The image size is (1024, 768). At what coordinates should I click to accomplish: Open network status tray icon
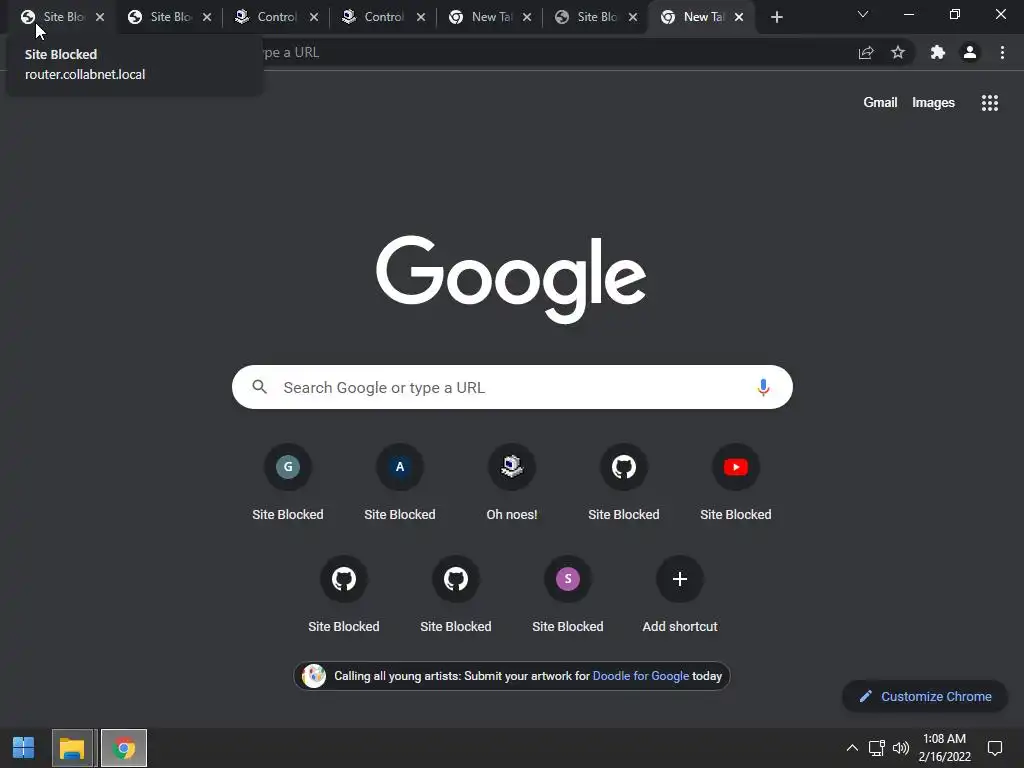click(876, 748)
